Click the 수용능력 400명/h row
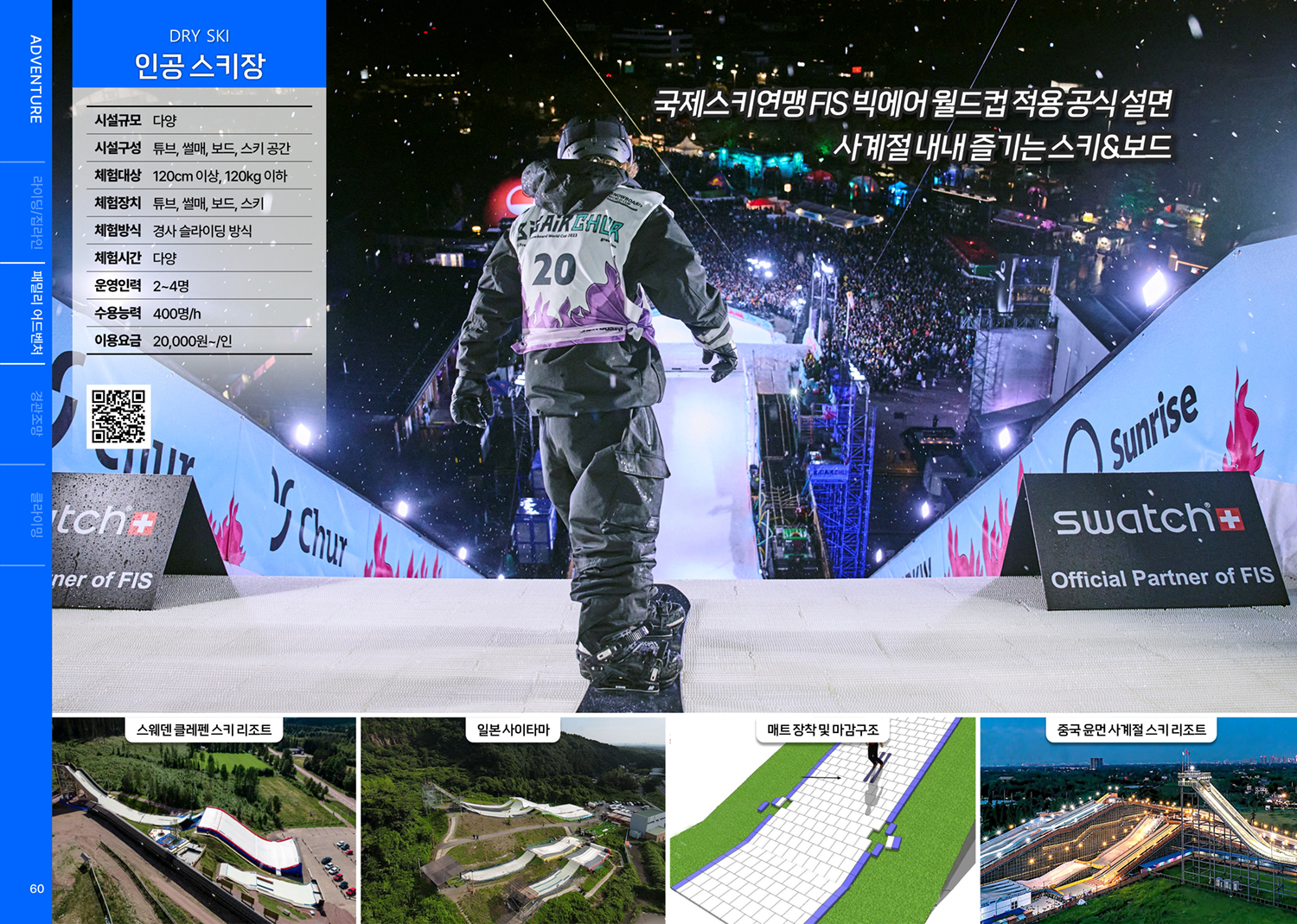1297x924 pixels. click(x=201, y=313)
